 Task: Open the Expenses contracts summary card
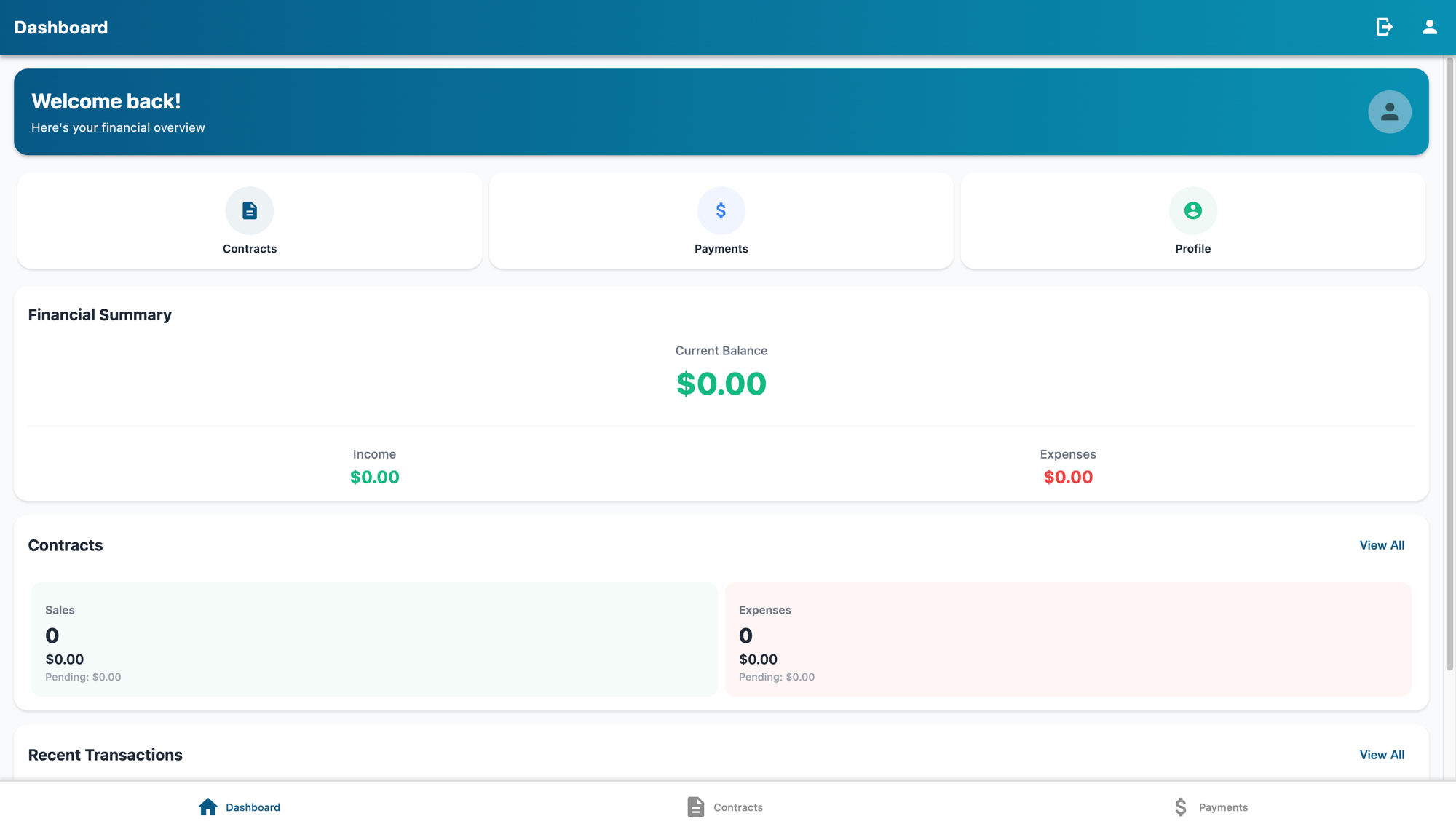pos(1068,639)
